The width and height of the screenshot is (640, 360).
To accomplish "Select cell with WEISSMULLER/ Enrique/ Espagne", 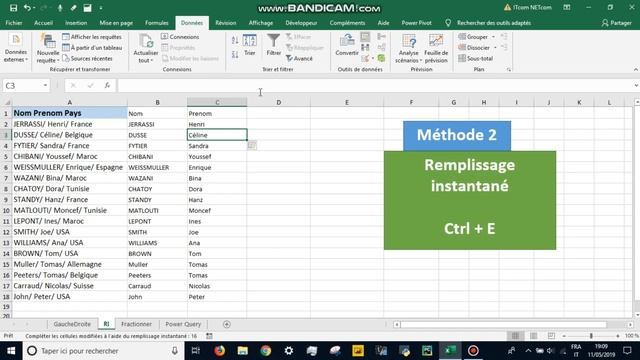I will (69, 167).
